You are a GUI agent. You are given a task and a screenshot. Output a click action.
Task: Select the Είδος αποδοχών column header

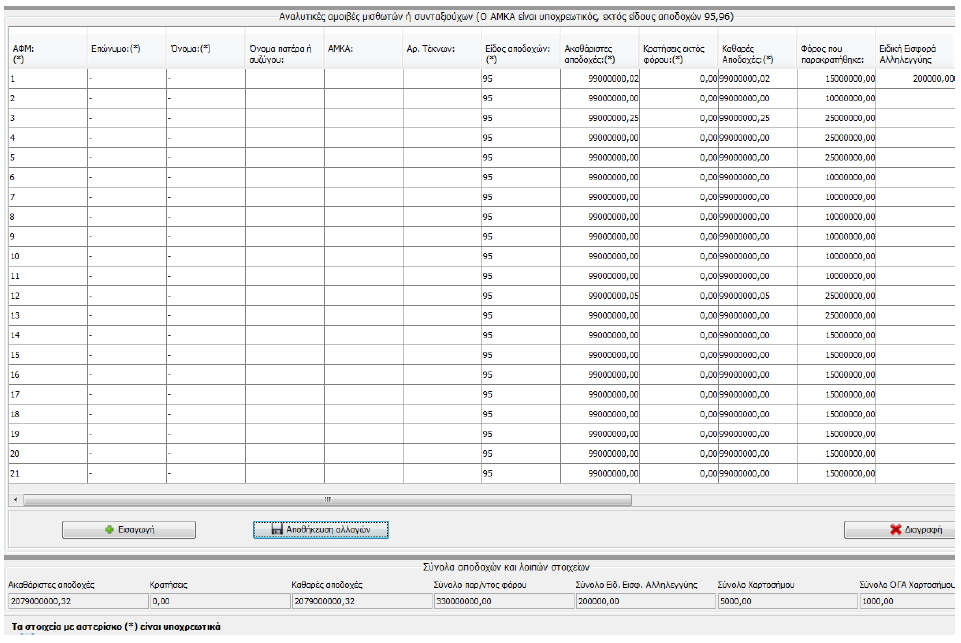coord(519,51)
